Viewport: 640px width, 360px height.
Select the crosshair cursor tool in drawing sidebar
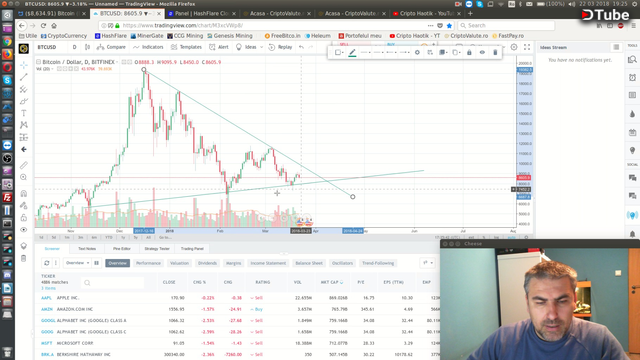pyautogui.click(x=24, y=65)
